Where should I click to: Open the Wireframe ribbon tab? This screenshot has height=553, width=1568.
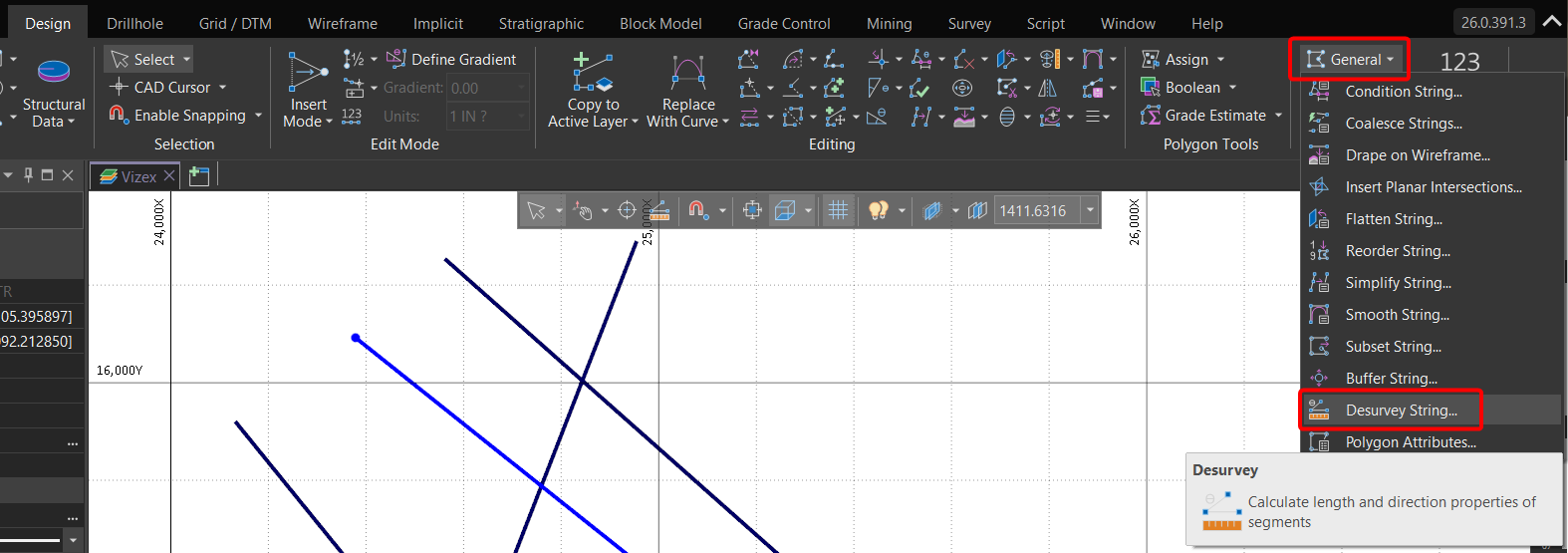[343, 23]
